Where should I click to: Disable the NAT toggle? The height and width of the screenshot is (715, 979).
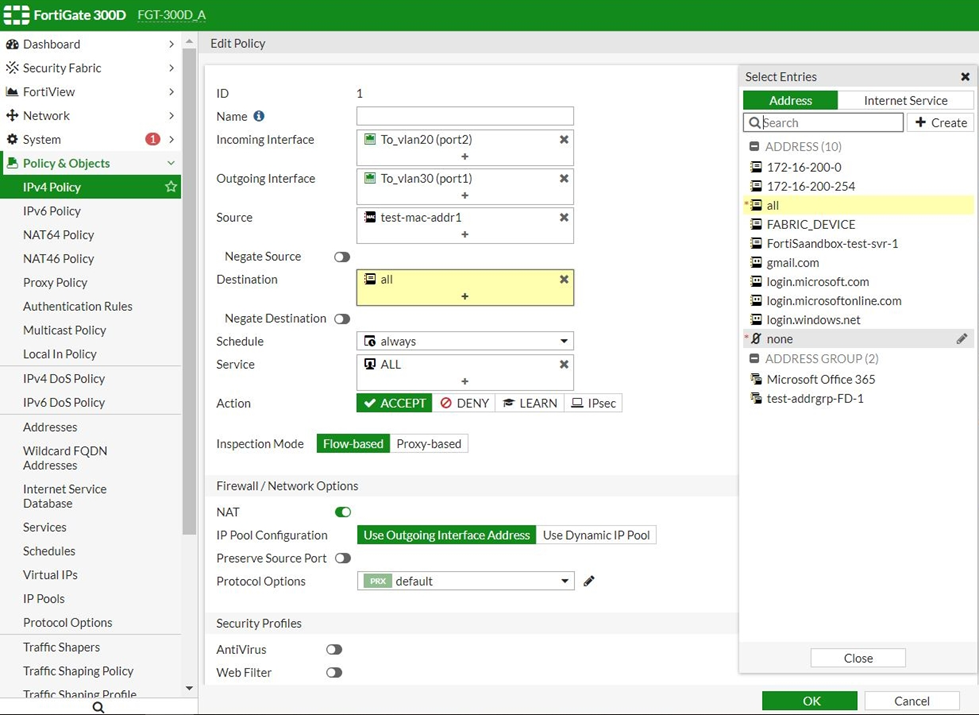343,512
